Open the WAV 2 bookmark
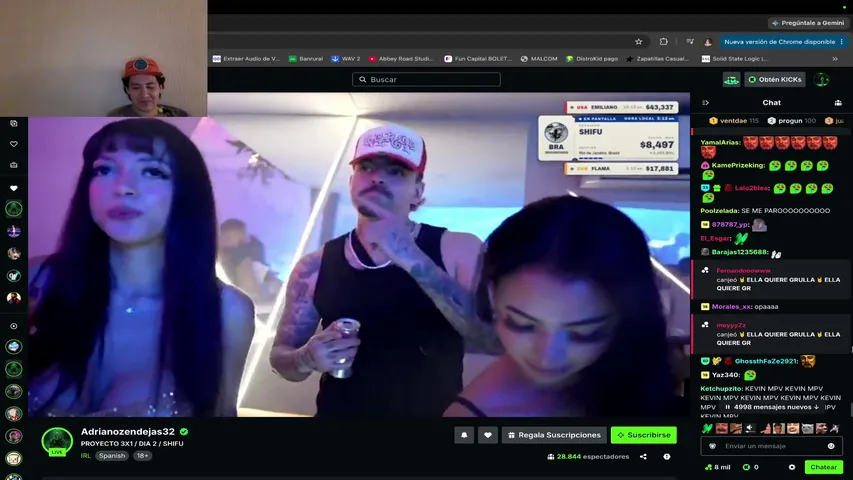The width and height of the screenshot is (853, 480). [346, 59]
